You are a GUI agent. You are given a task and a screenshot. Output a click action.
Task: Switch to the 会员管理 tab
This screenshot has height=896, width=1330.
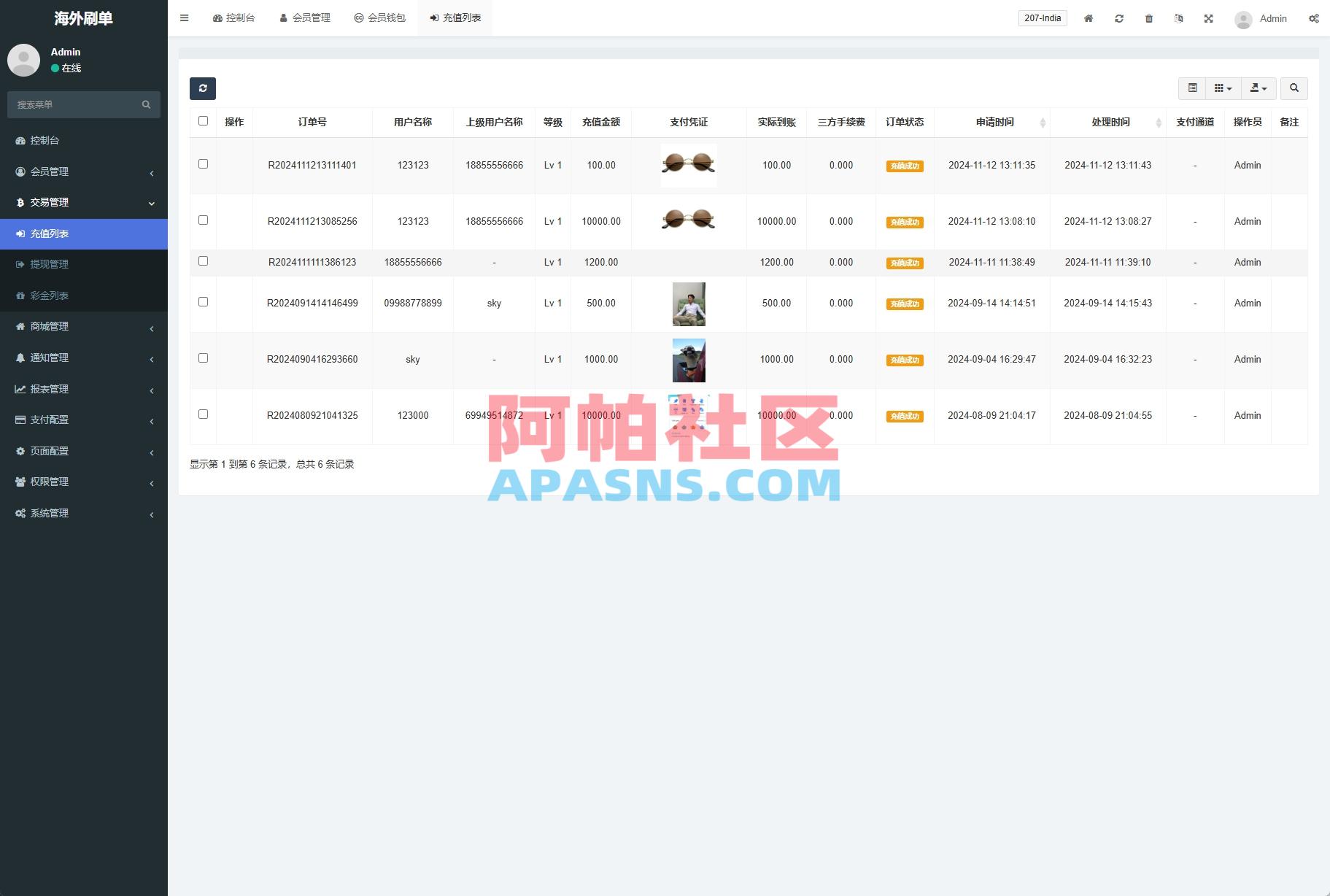305,18
